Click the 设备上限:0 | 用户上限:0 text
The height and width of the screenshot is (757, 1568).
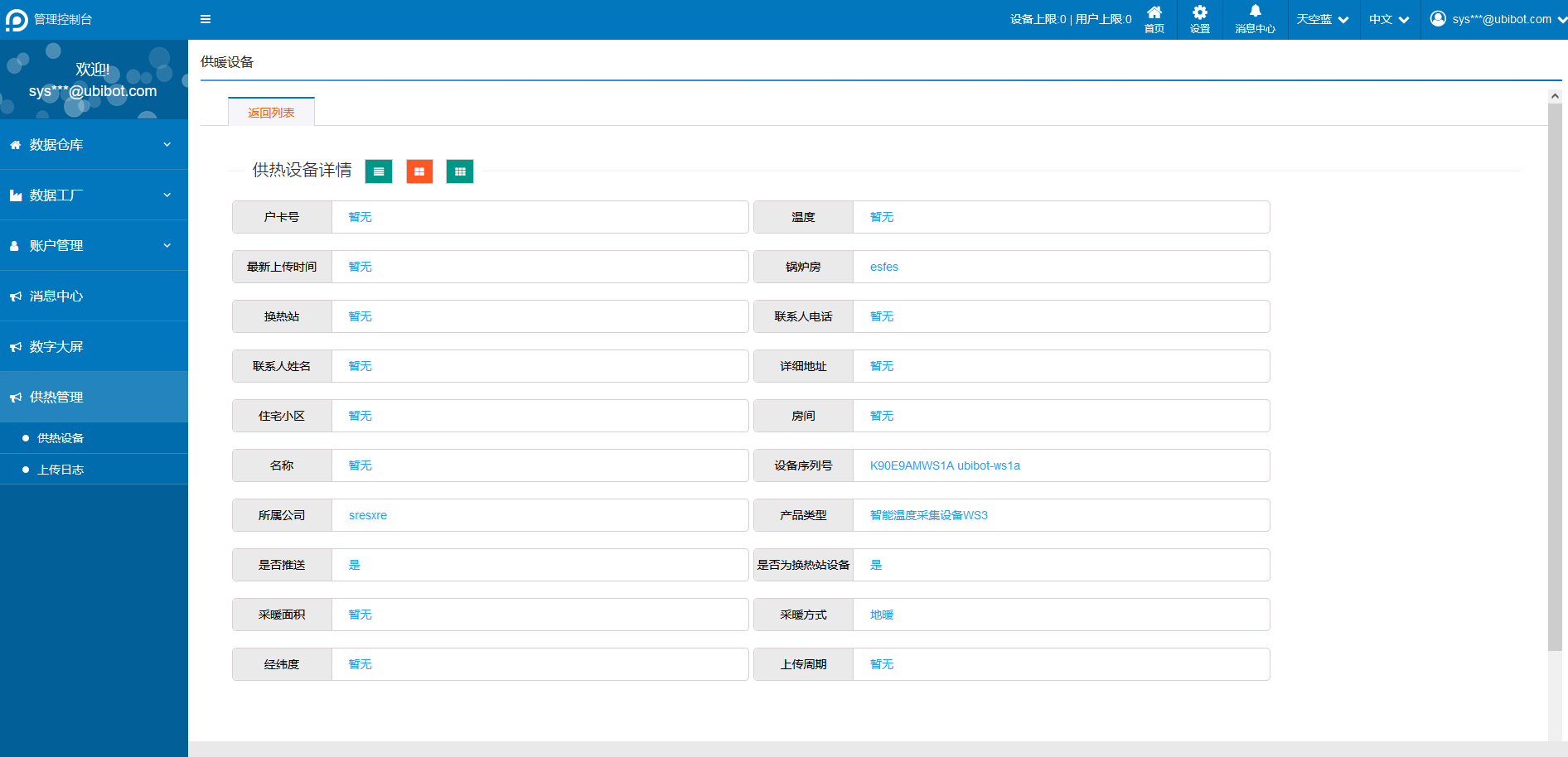click(1070, 19)
